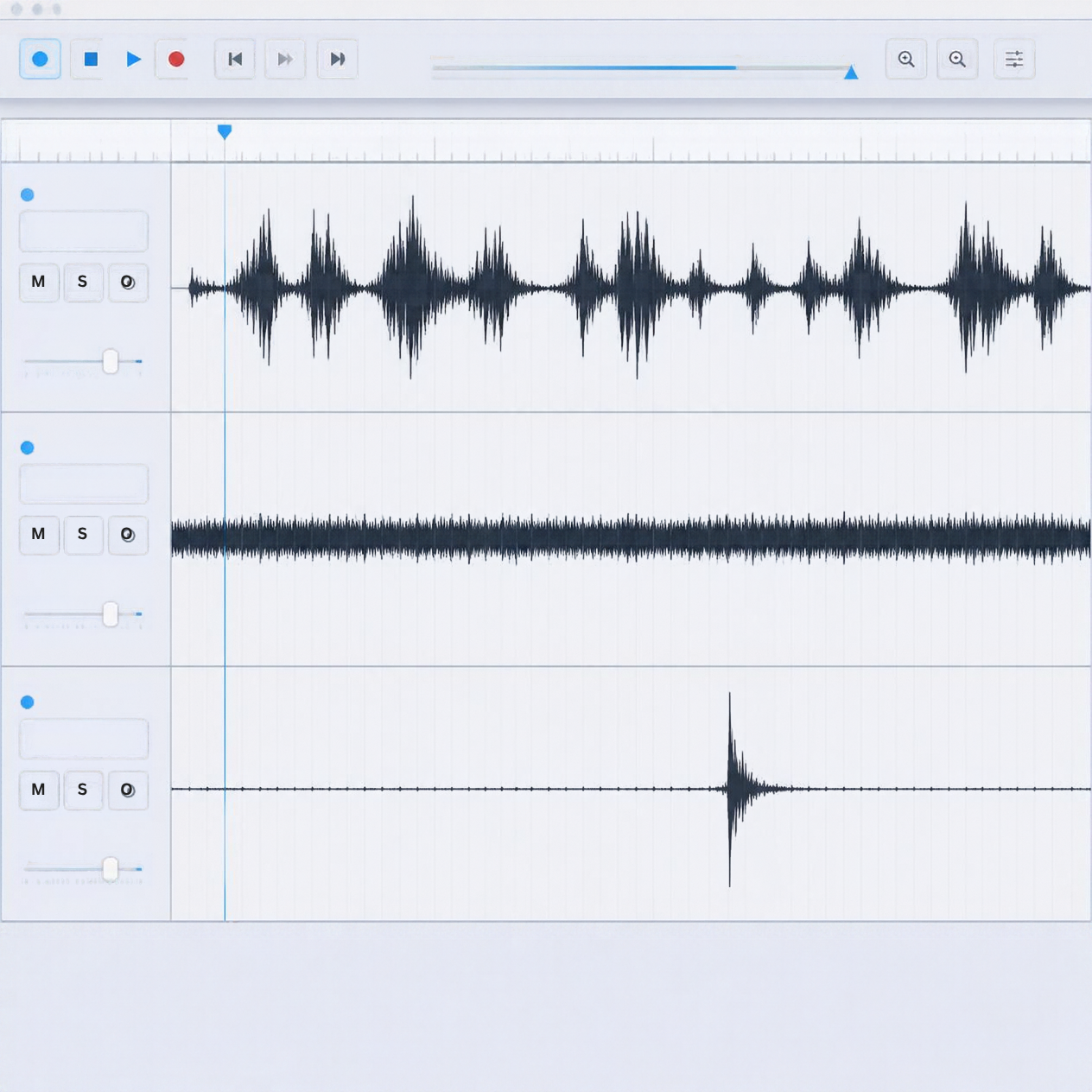Toggle the blue dot indicator on the first track
Screen dimensions: 1092x1092
tap(28, 194)
